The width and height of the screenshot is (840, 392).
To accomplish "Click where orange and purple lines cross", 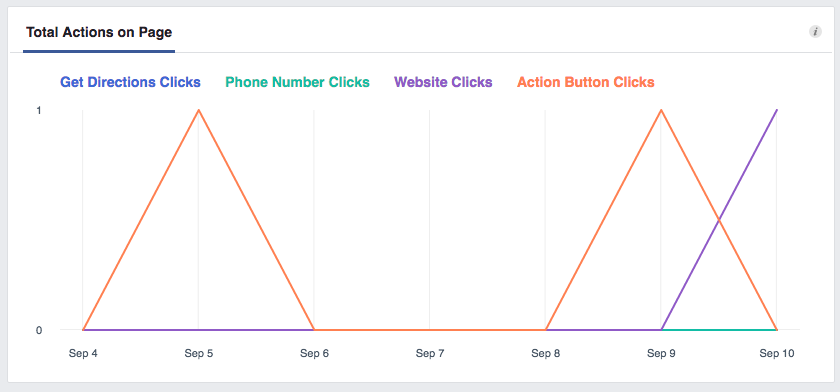I will pos(719,220).
